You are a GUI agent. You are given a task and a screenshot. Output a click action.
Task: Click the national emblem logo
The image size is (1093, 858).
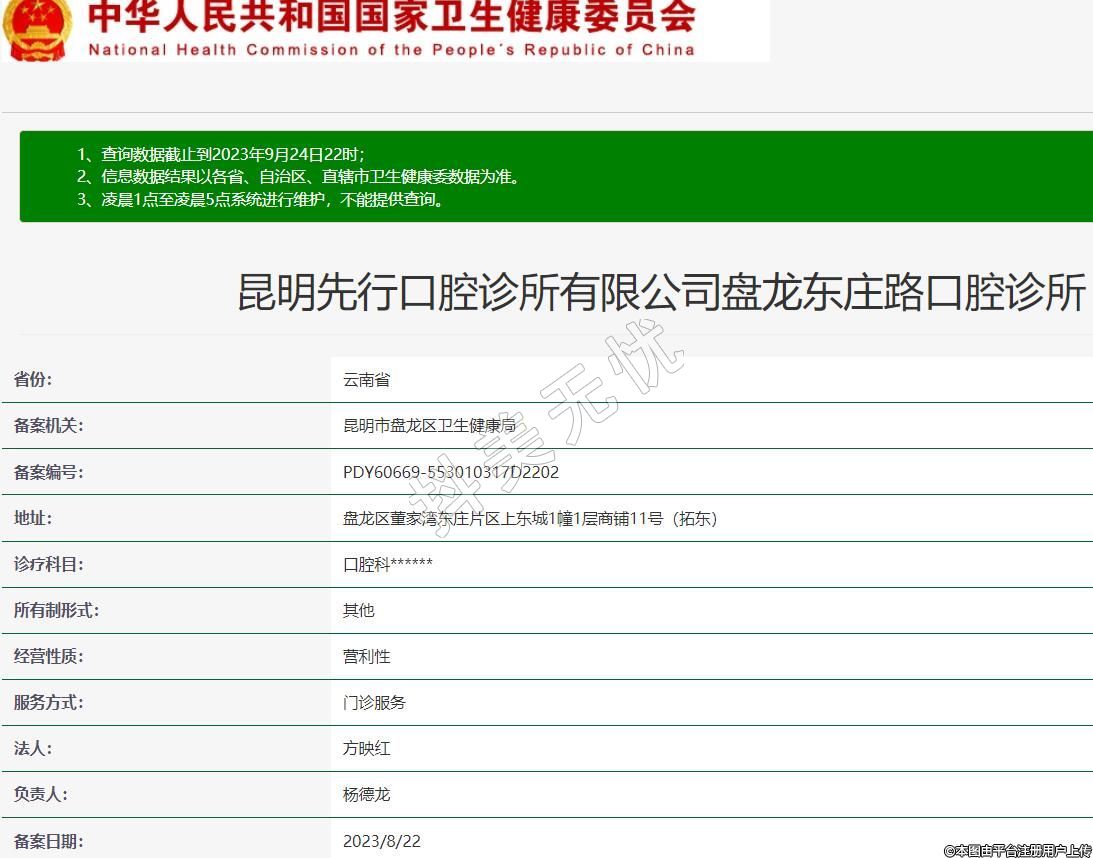point(36,28)
